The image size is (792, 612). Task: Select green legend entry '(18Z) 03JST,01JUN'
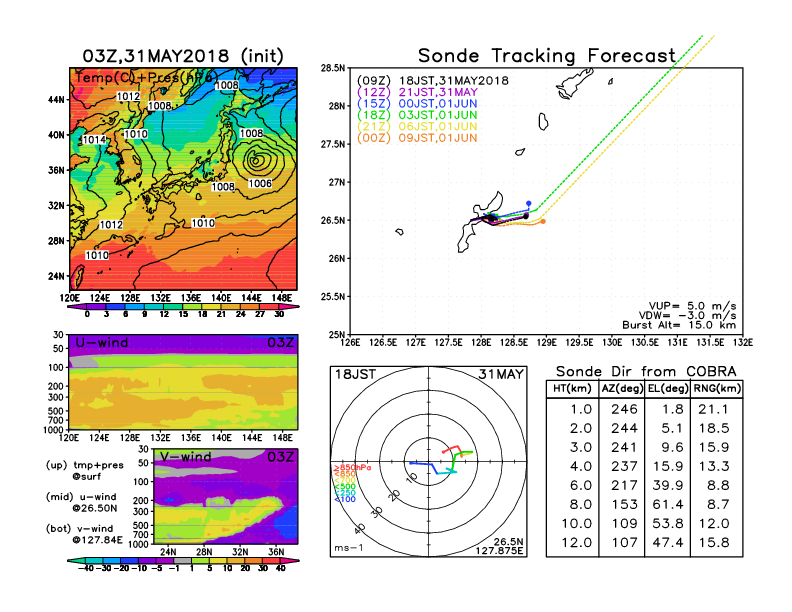[x=417, y=115]
